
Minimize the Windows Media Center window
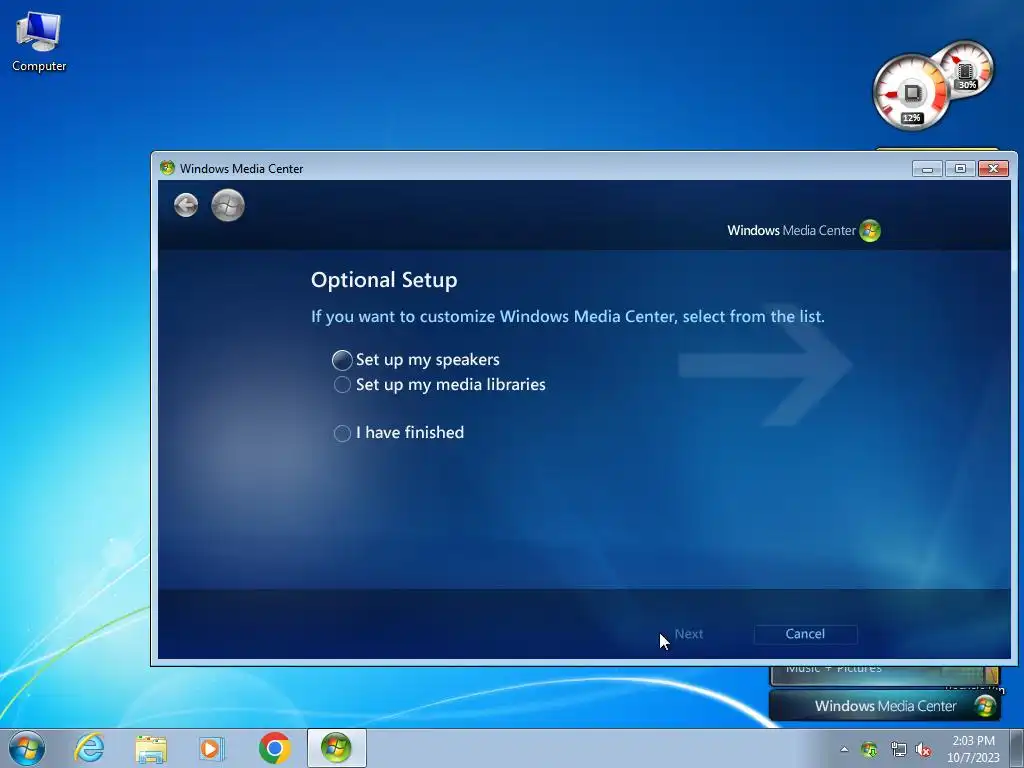(927, 168)
